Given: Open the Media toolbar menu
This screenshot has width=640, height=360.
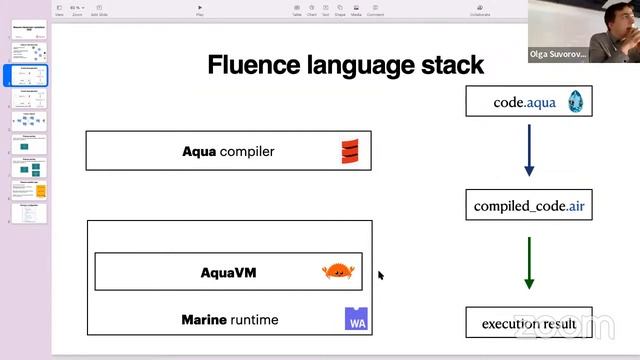Looking at the screenshot, I should (x=356, y=10).
